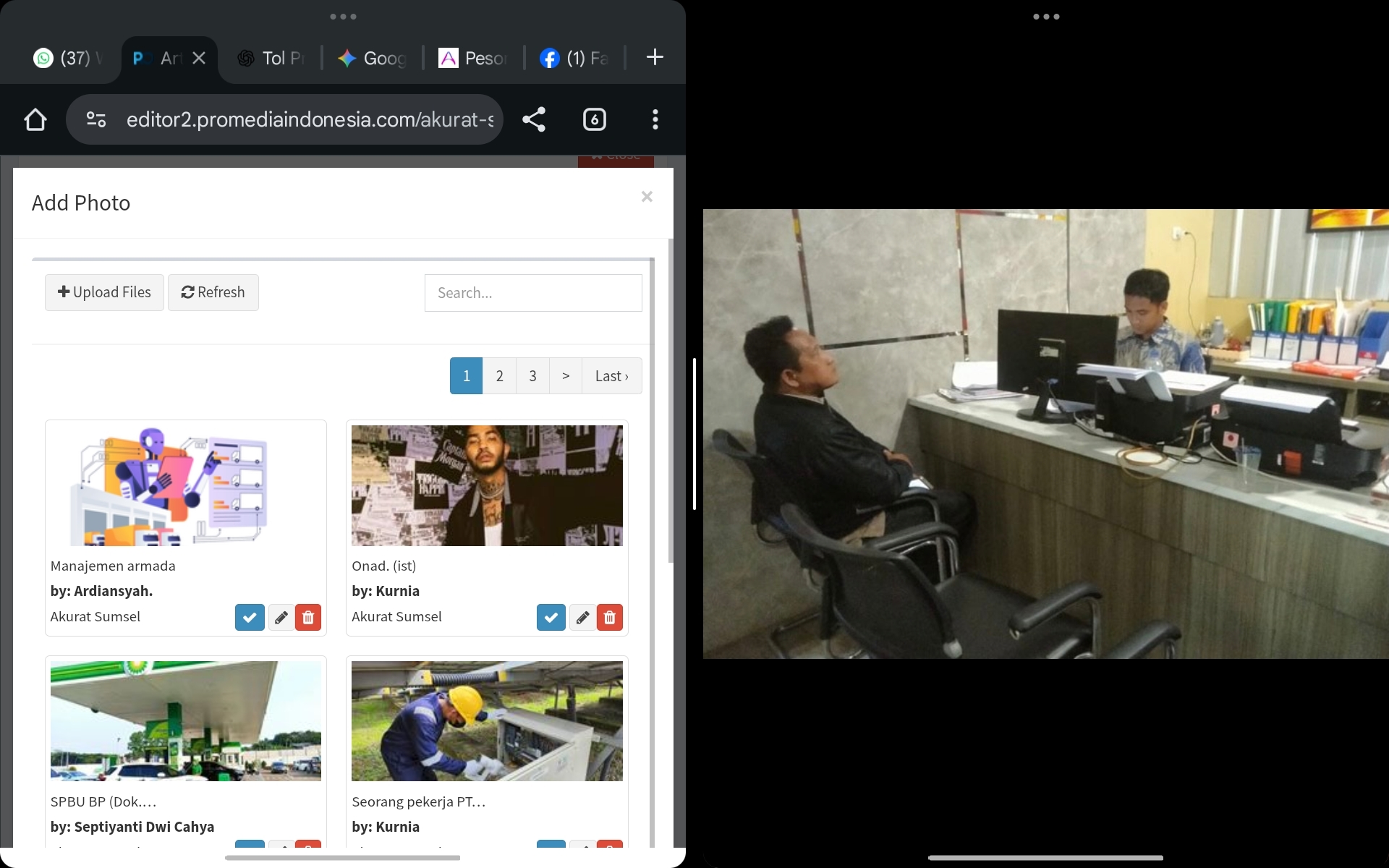This screenshot has height=868, width=1389.
Task: Select the Onad. (ist) photo thumbnail
Action: click(x=487, y=485)
